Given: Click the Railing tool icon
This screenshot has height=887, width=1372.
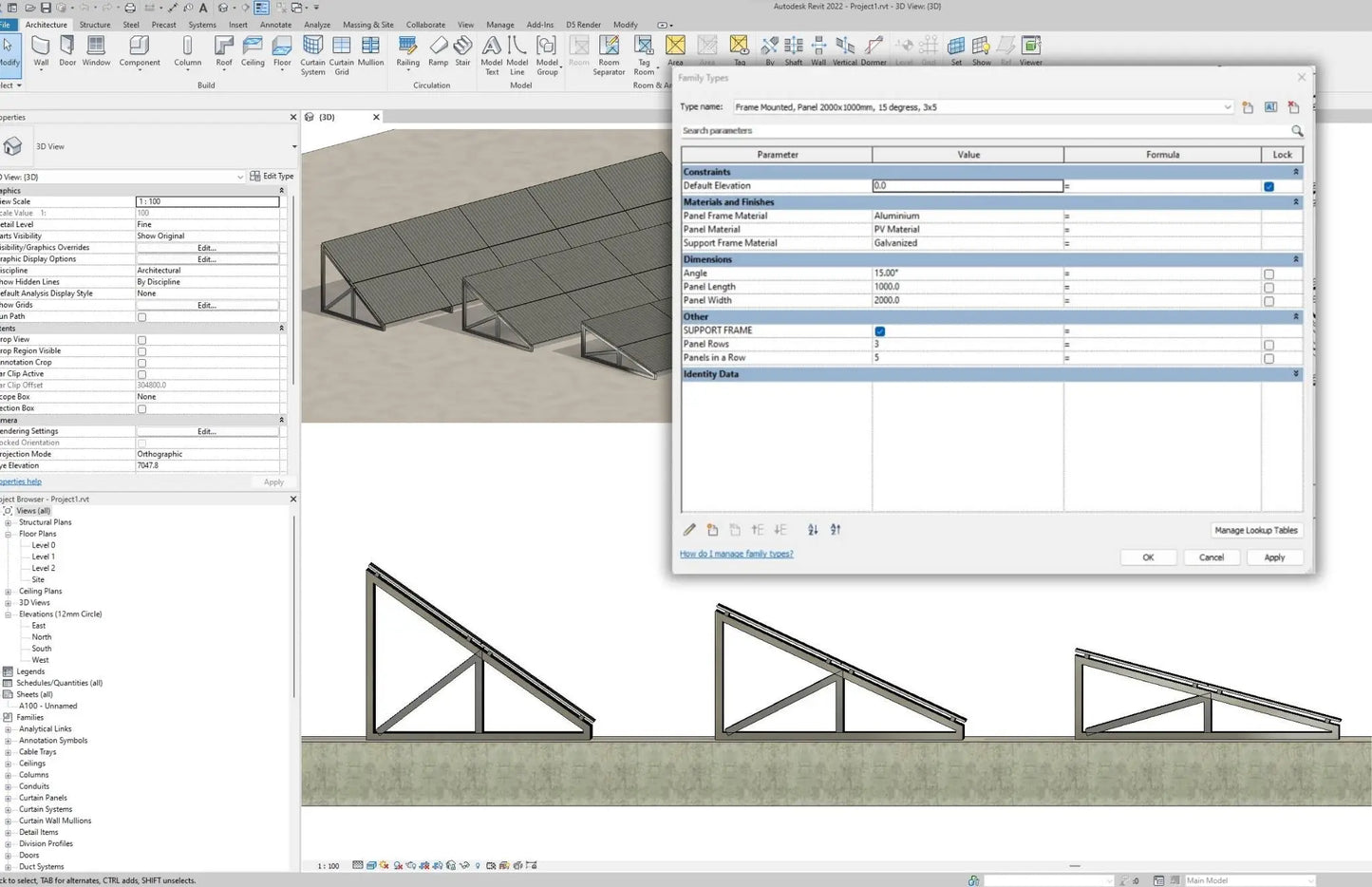Looking at the screenshot, I should [407, 50].
